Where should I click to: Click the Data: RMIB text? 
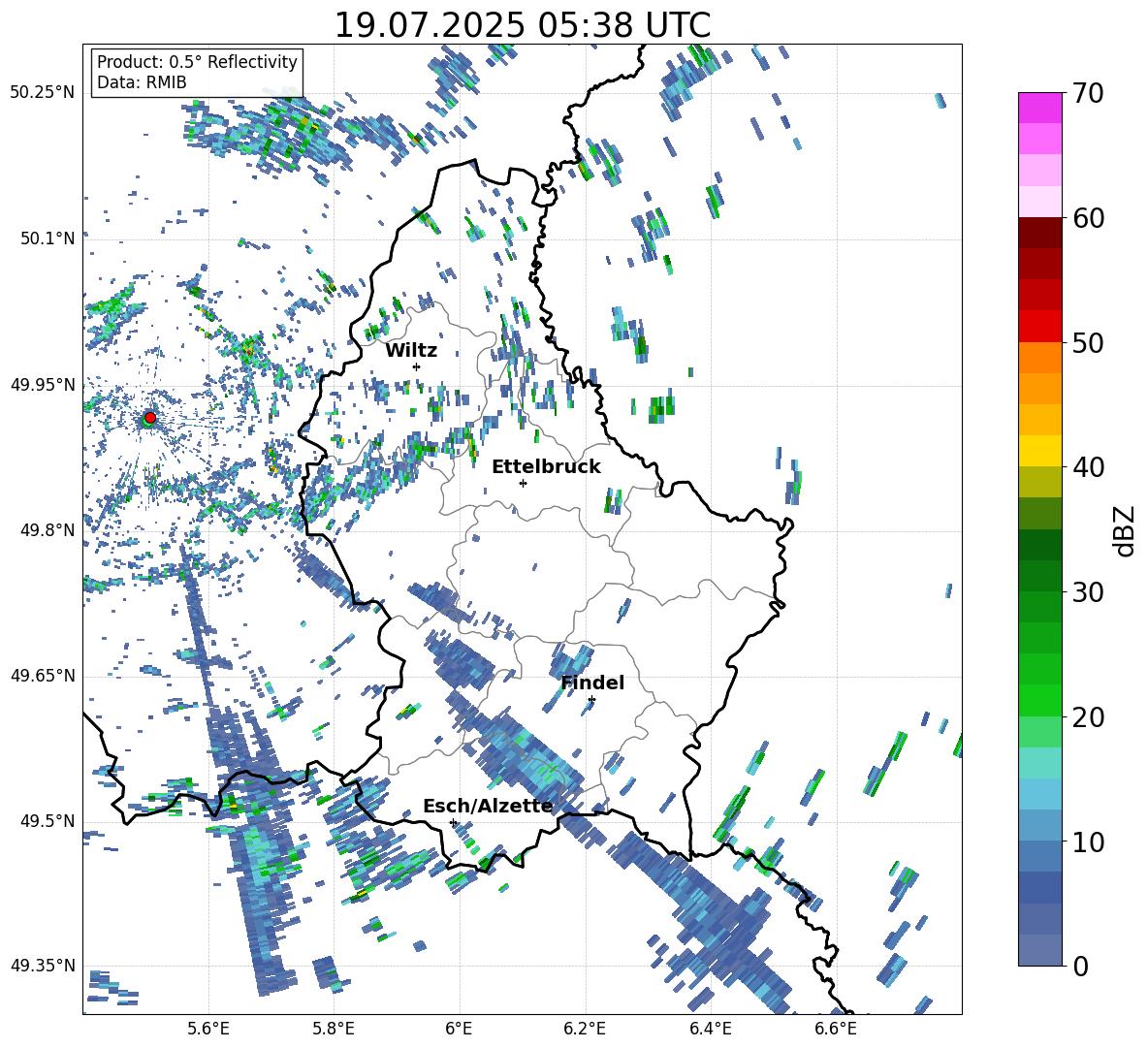(142, 82)
